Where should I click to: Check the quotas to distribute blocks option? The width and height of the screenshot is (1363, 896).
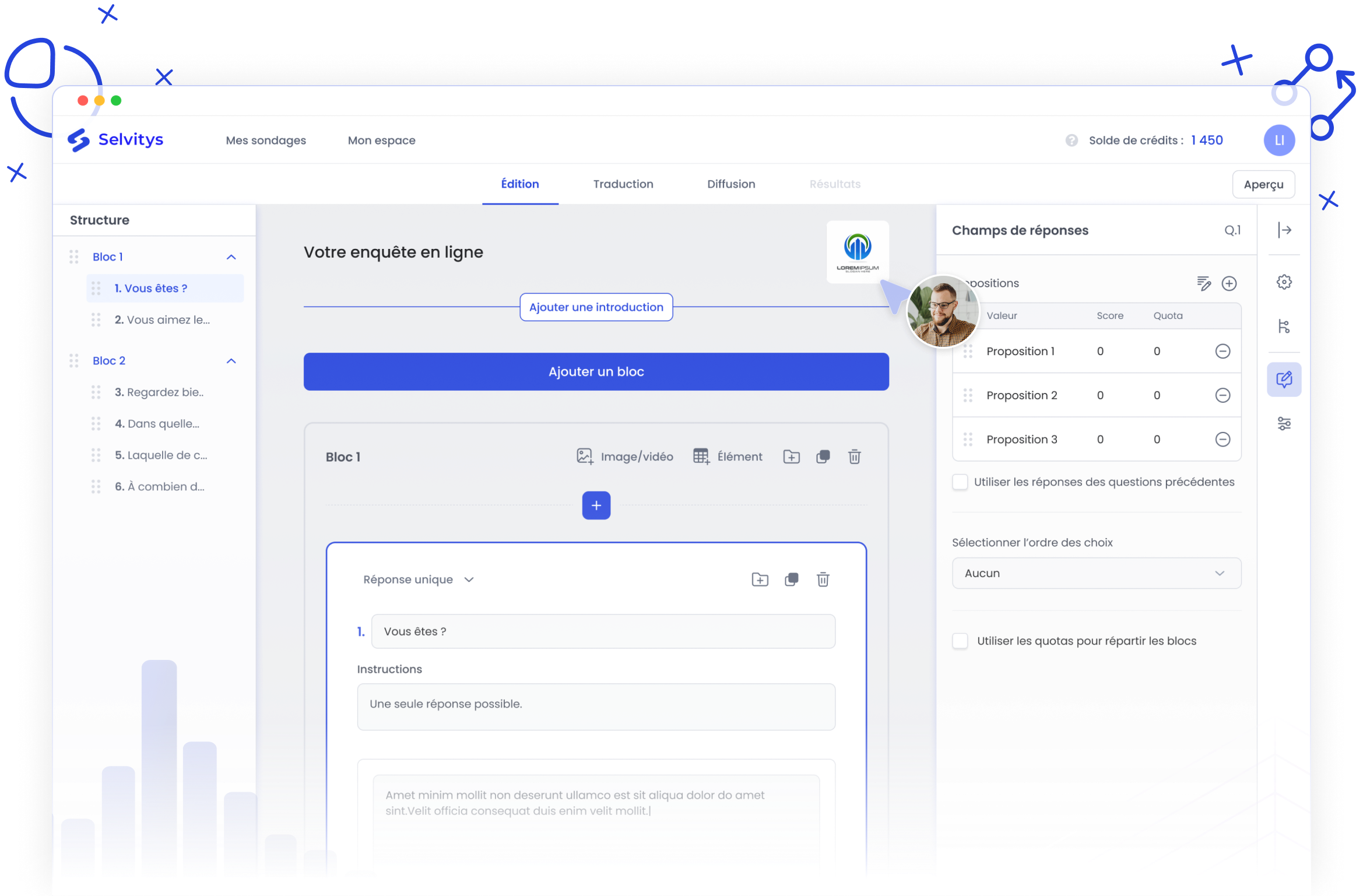[960, 641]
